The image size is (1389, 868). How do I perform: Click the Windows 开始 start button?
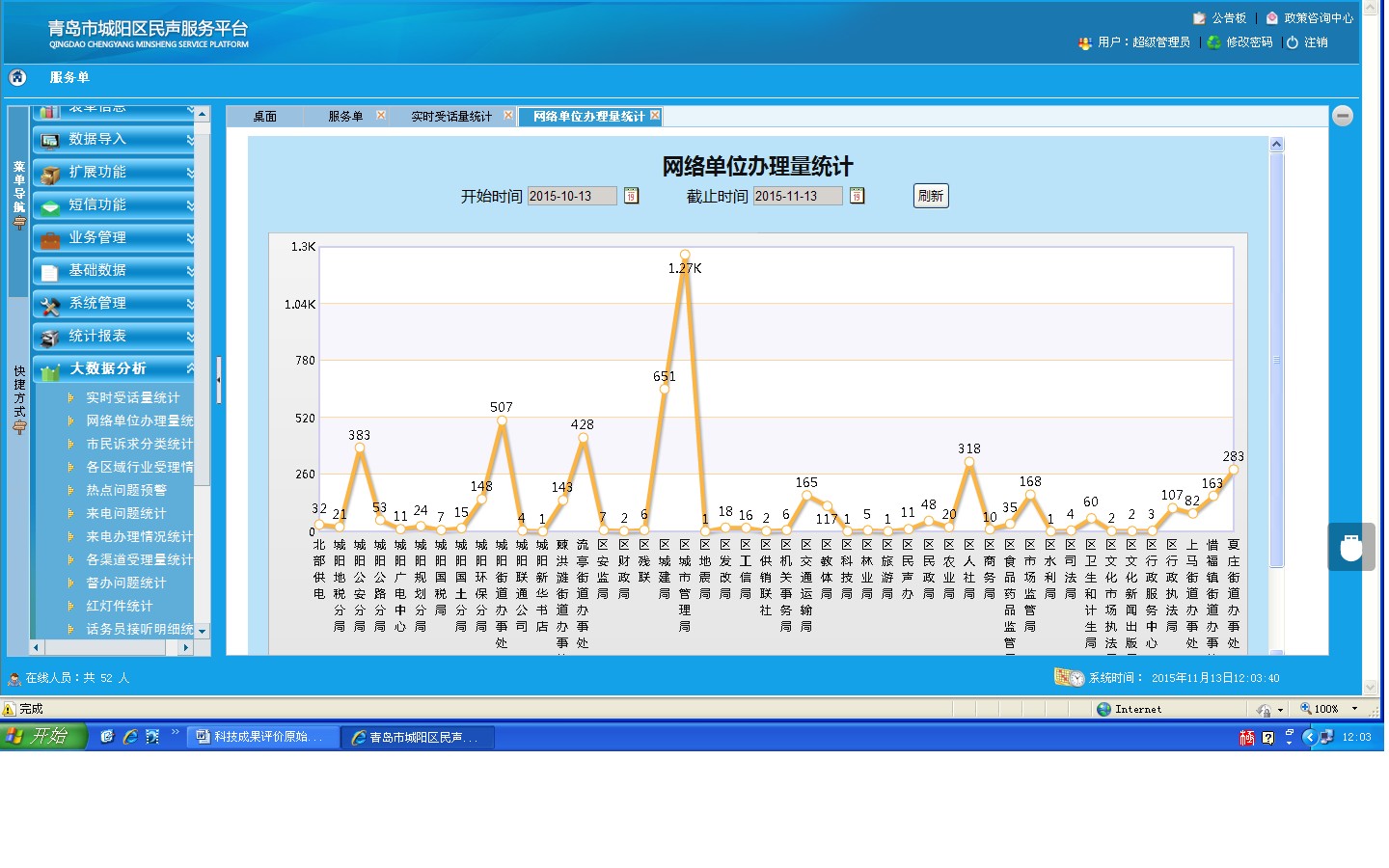click(x=43, y=737)
